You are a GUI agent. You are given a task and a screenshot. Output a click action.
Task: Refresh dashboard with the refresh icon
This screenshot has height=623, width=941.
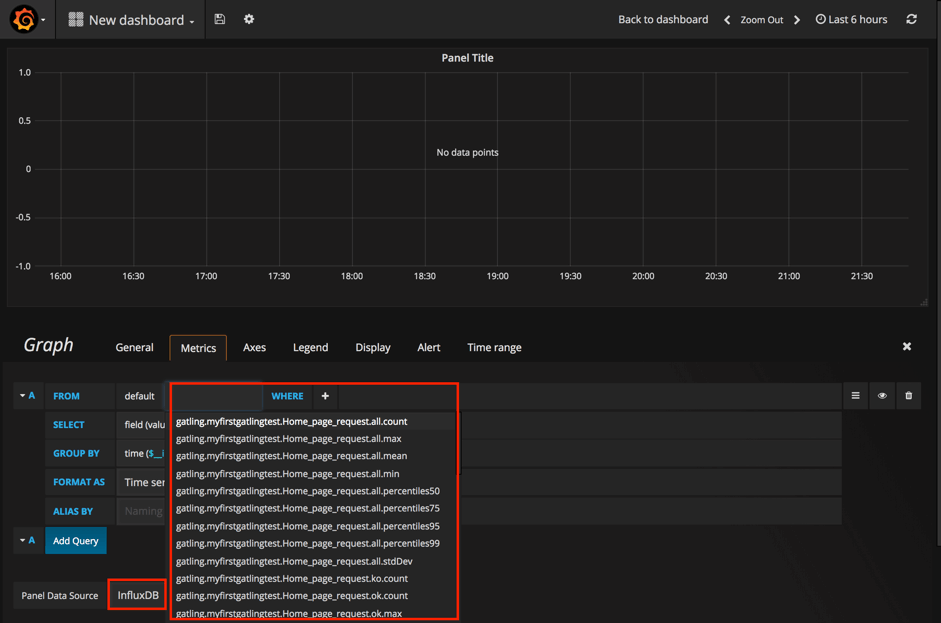pos(911,19)
